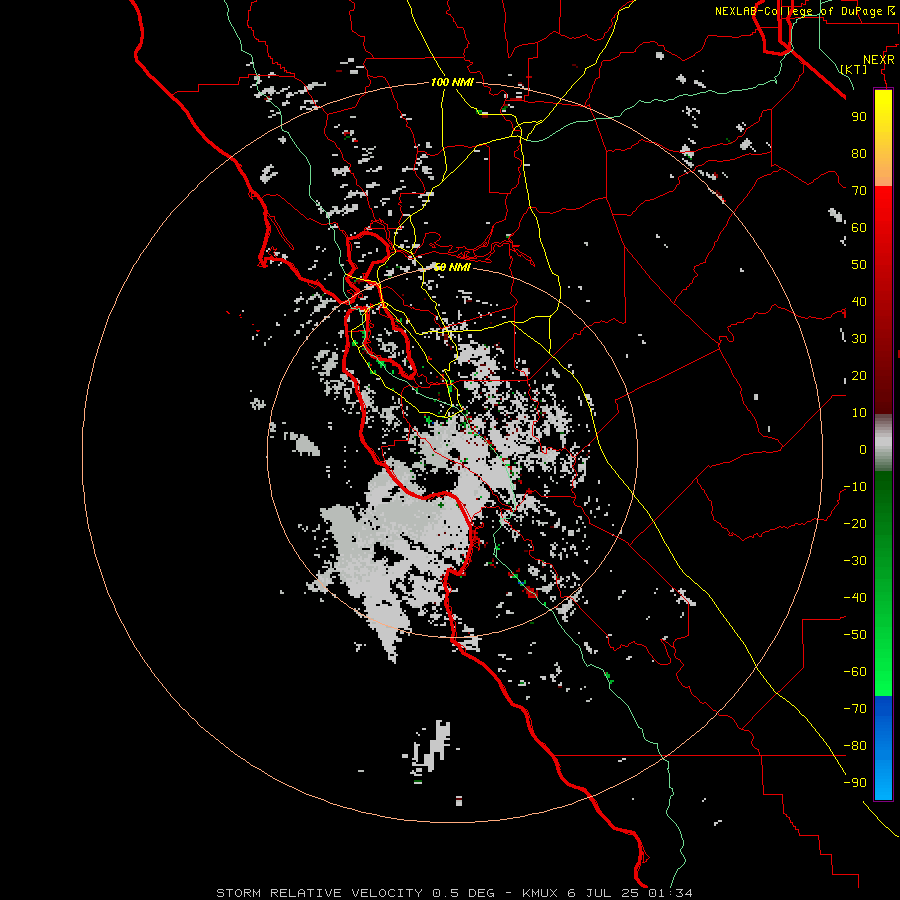900x900 pixels.
Task: Click the 40 value on the velocity scale
Action: (x=859, y=301)
